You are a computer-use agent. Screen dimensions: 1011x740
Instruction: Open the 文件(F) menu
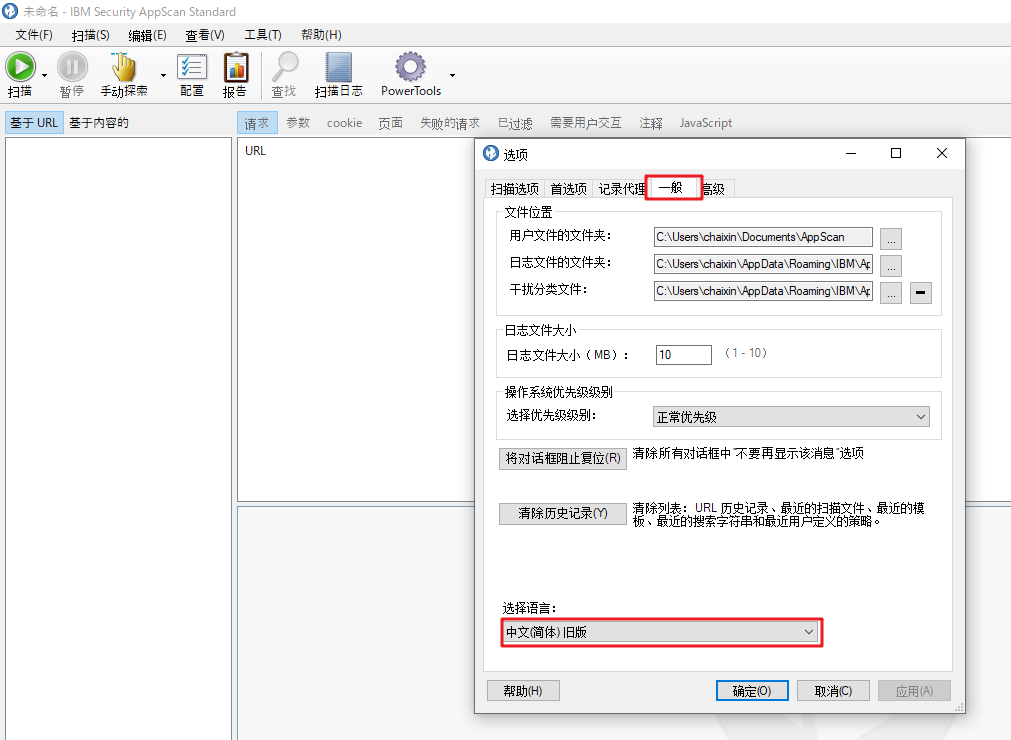pyautogui.click(x=34, y=35)
